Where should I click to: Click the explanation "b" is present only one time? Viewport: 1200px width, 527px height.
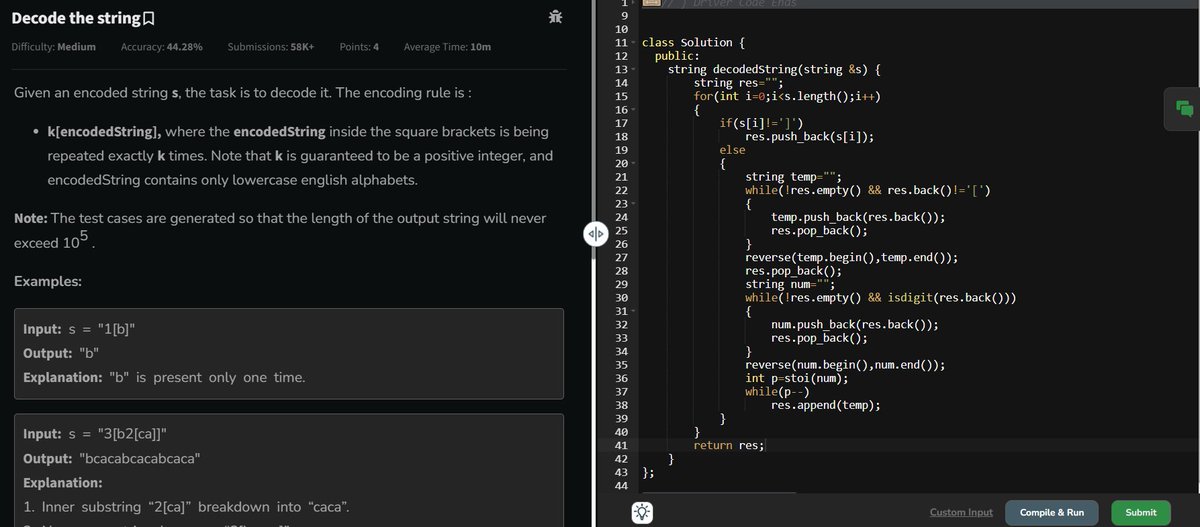pyautogui.click(x=164, y=378)
